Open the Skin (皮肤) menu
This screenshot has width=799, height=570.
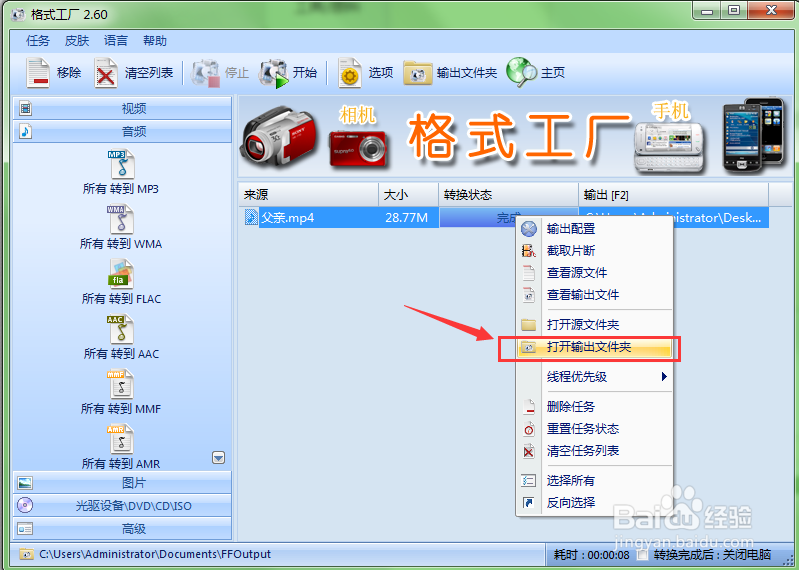(77, 41)
